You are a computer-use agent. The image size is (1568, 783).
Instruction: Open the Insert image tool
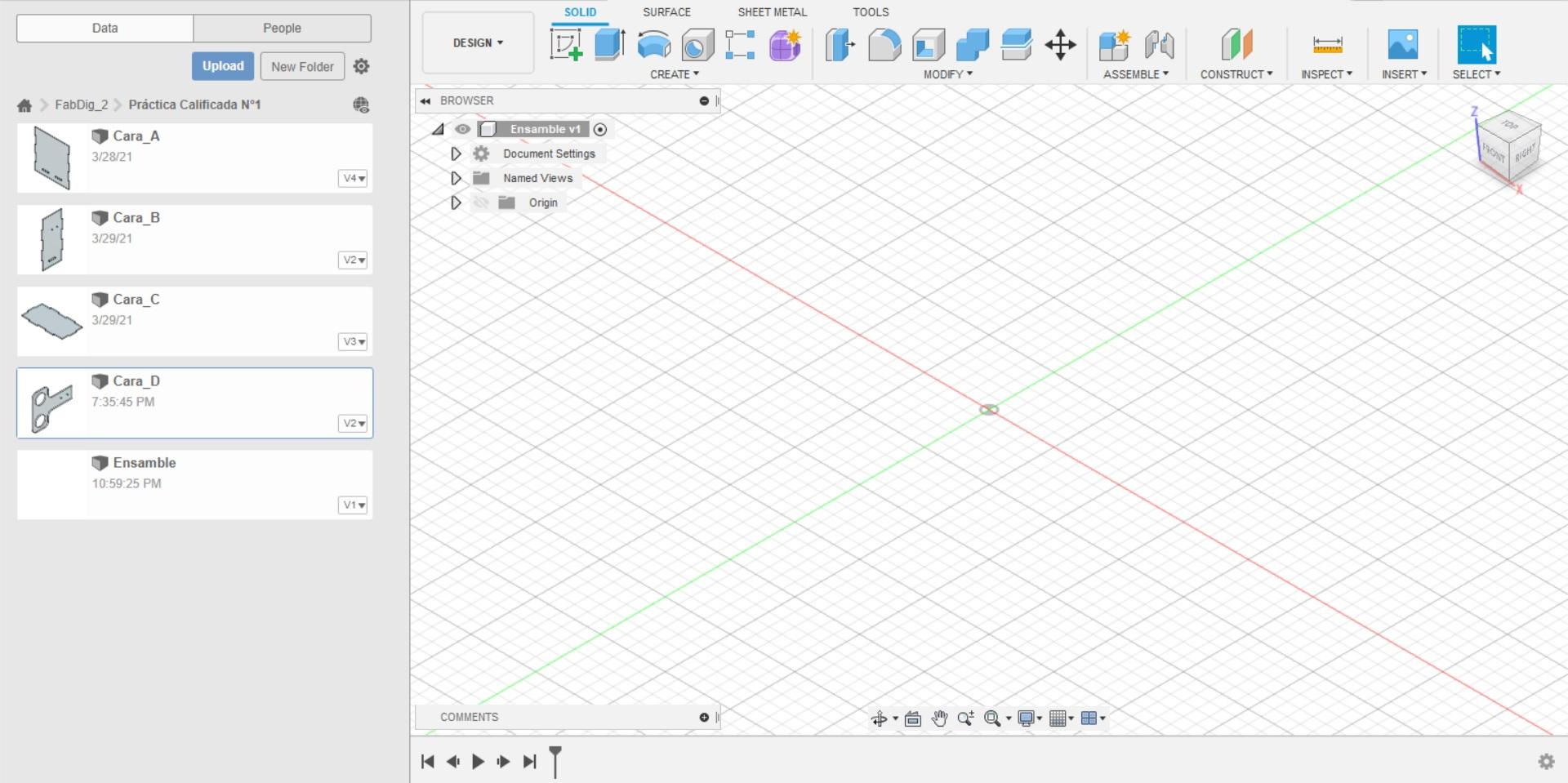pos(1403,44)
